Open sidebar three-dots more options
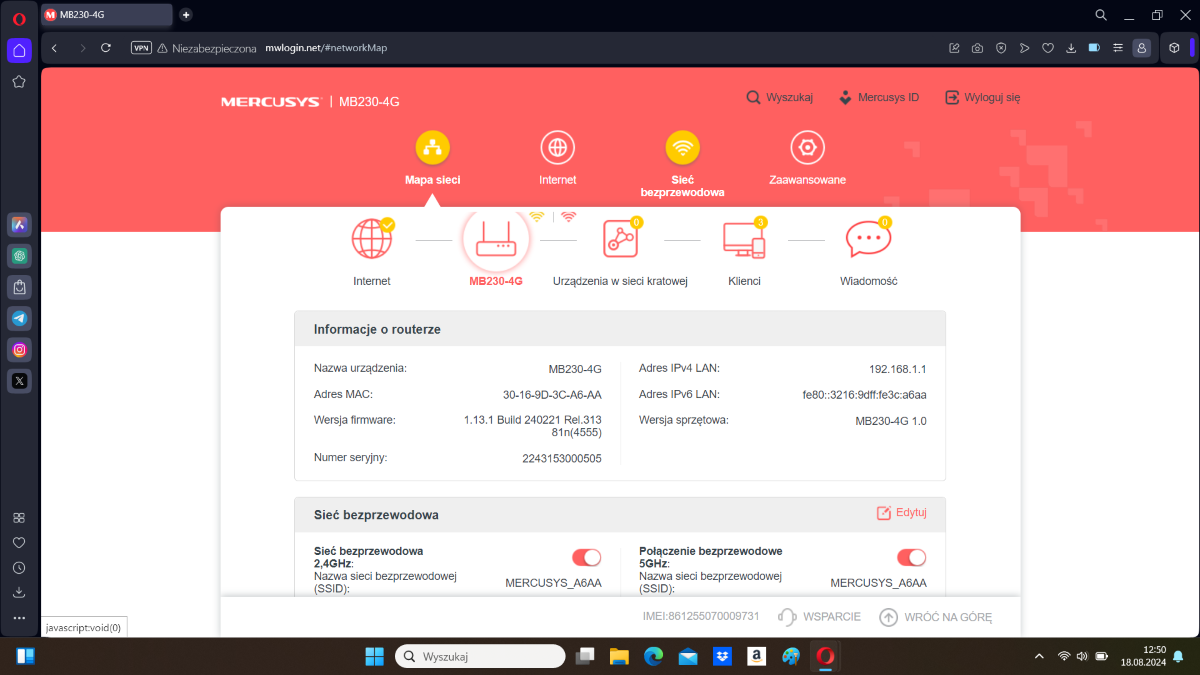The height and width of the screenshot is (675, 1200). [x=19, y=618]
